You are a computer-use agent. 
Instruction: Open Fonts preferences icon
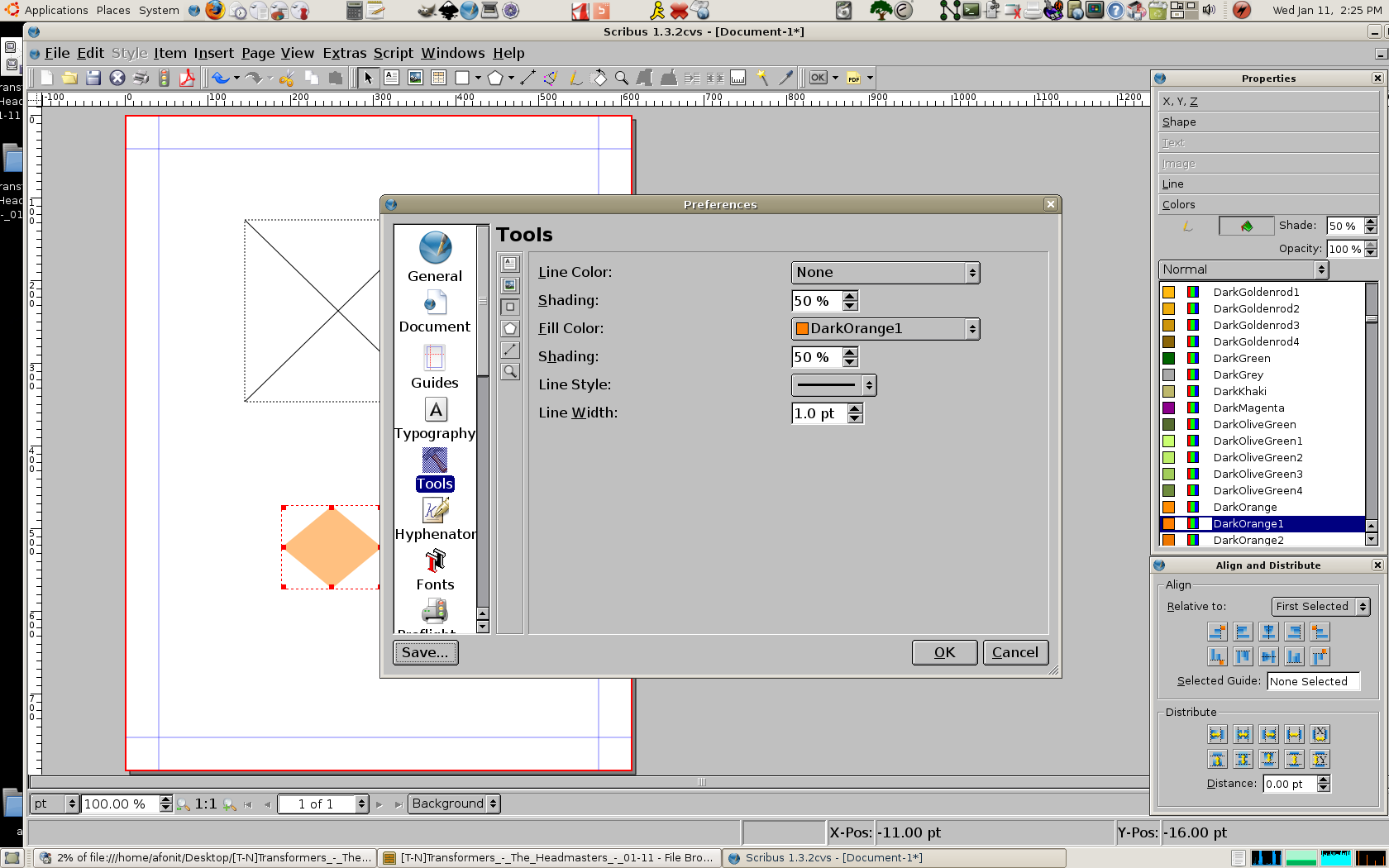pos(435,570)
